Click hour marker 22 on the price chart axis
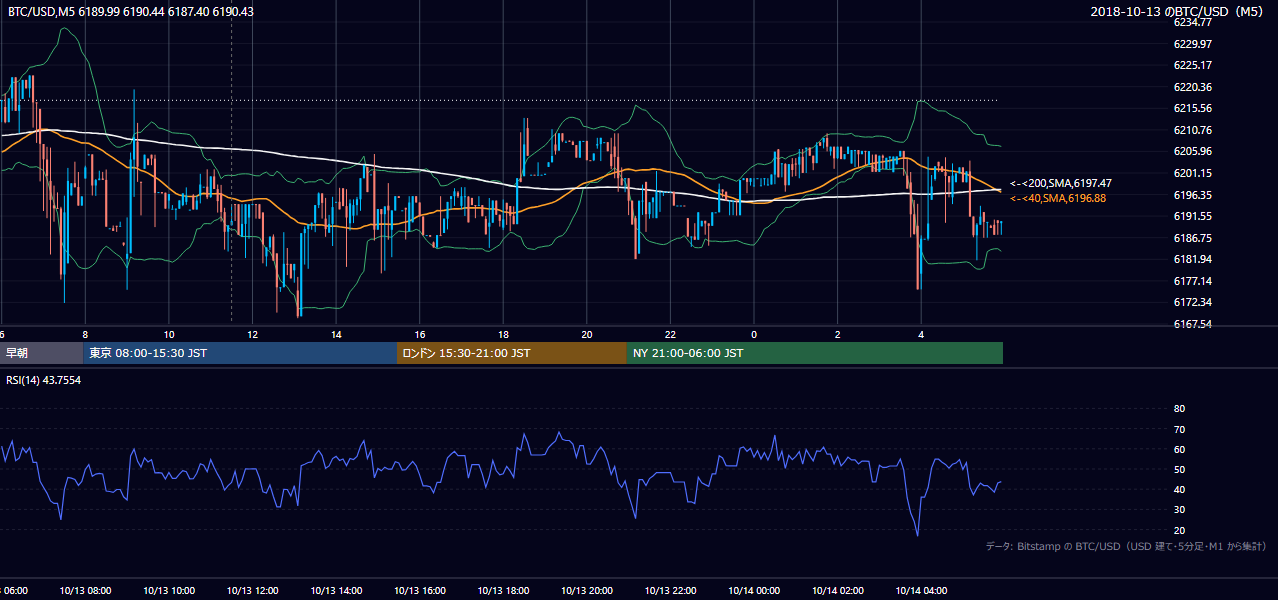Viewport: 1278px width, 600px height. point(670,334)
